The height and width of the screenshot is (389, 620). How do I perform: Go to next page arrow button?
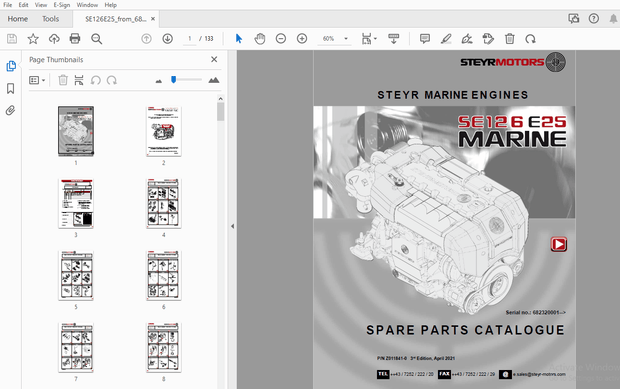point(167,38)
